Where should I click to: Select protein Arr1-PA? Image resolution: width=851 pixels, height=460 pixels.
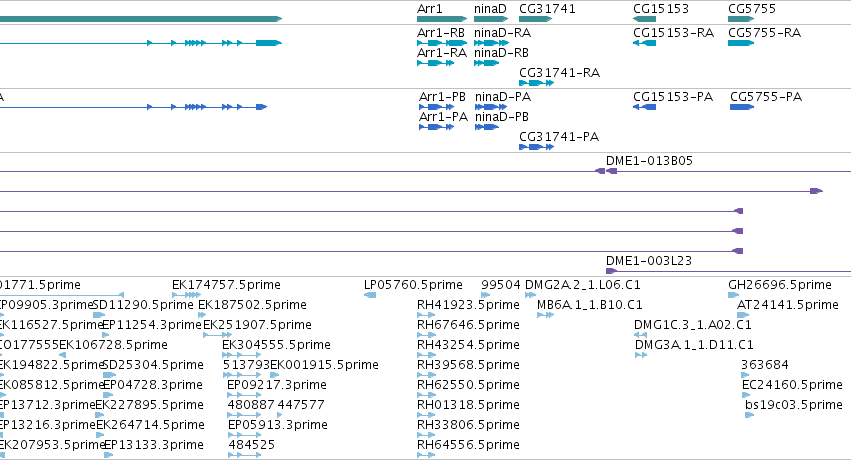pyautogui.click(x=443, y=117)
